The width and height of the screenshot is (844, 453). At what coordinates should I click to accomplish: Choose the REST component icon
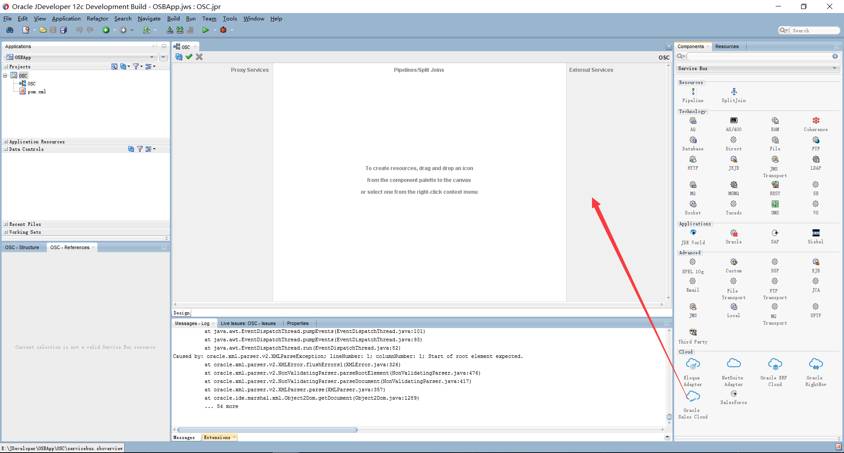pyautogui.click(x=775, y=185)
